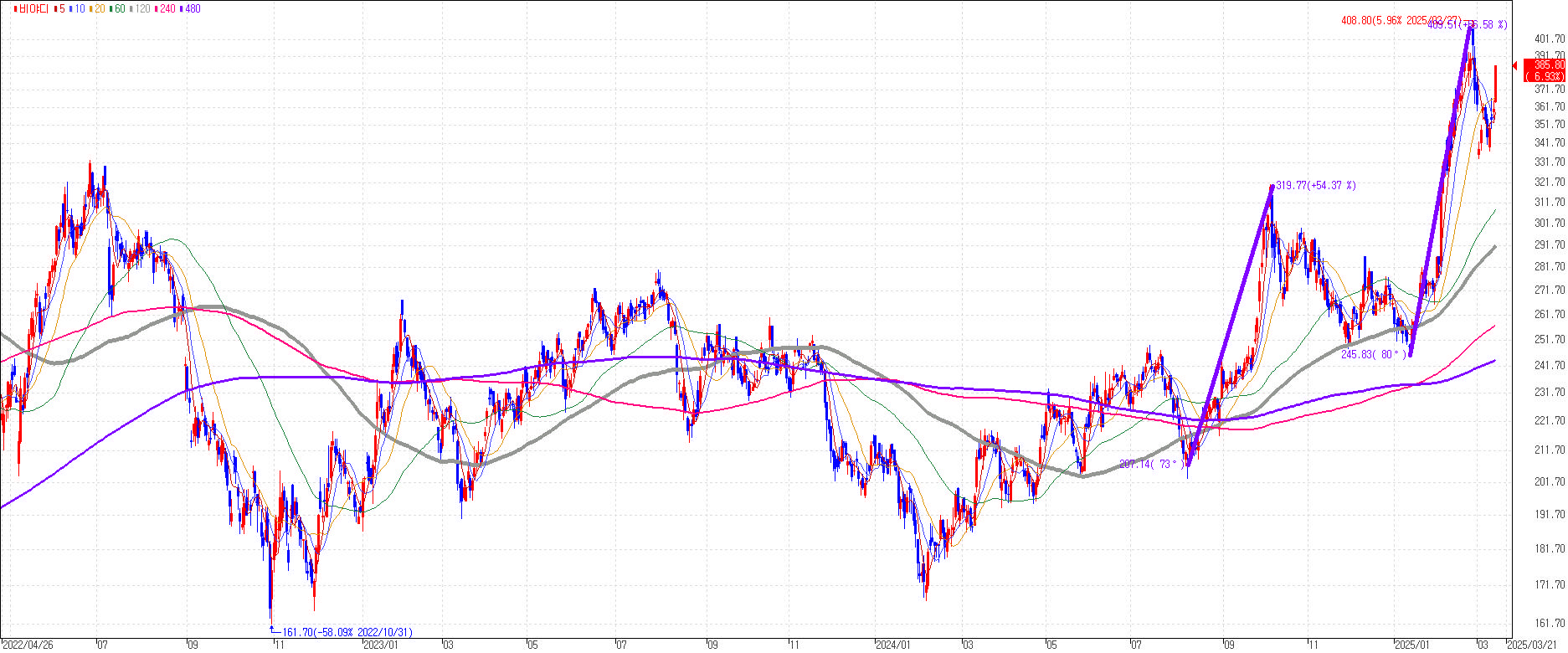
Task: Select the gray 120-day average legend
Action: [141, 8]
